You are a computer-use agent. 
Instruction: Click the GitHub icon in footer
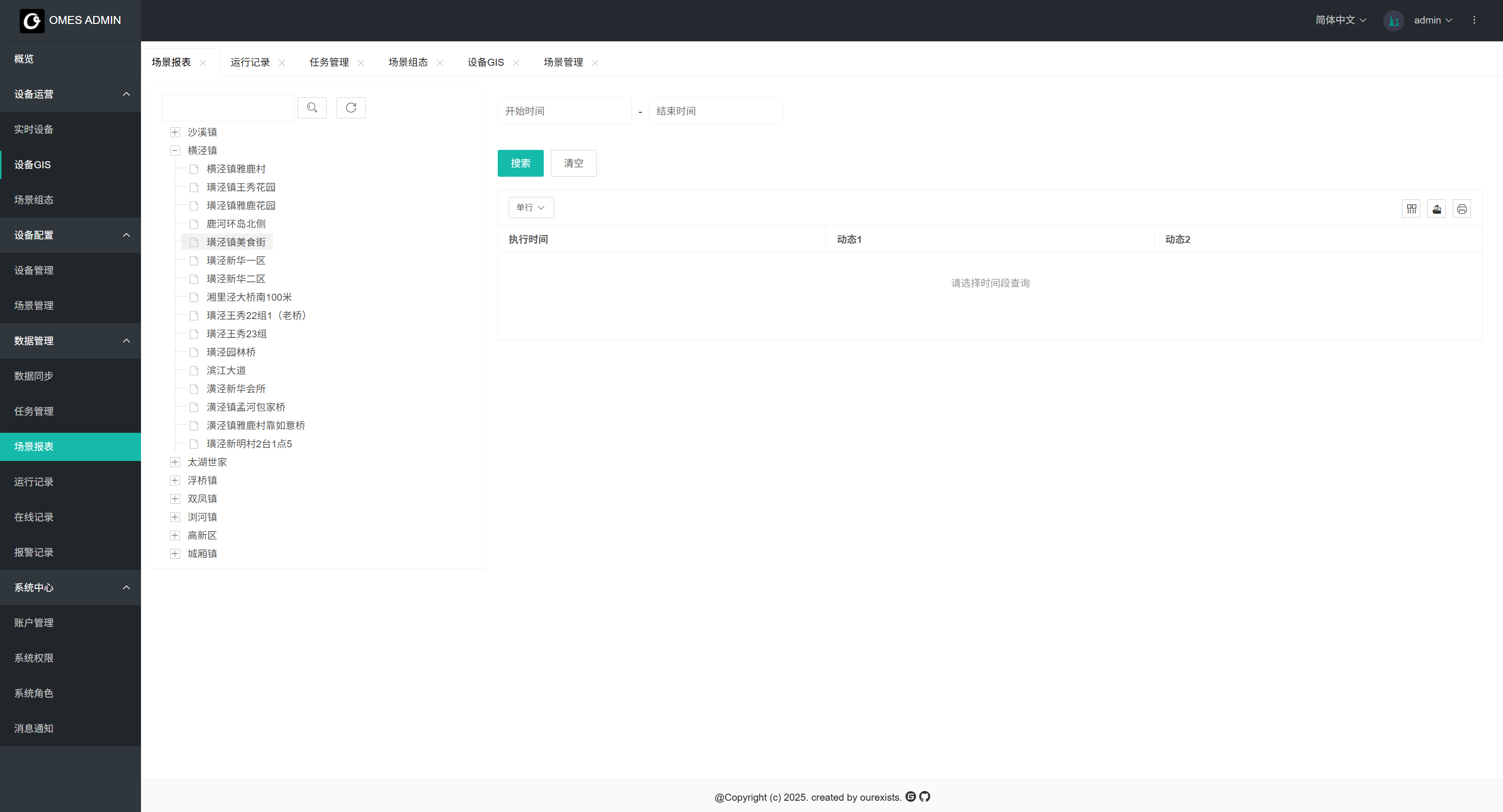click(x=925, y=796)
